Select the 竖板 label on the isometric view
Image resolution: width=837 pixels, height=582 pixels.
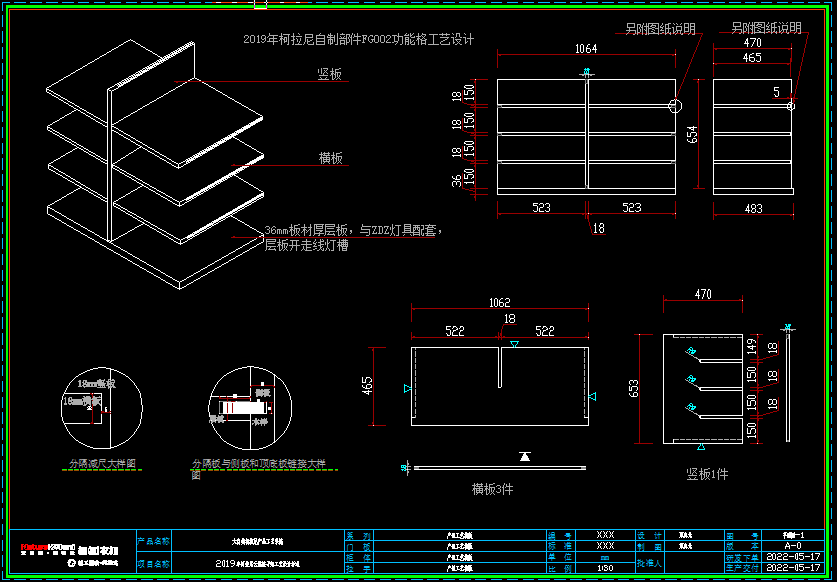tap(330, 75)
